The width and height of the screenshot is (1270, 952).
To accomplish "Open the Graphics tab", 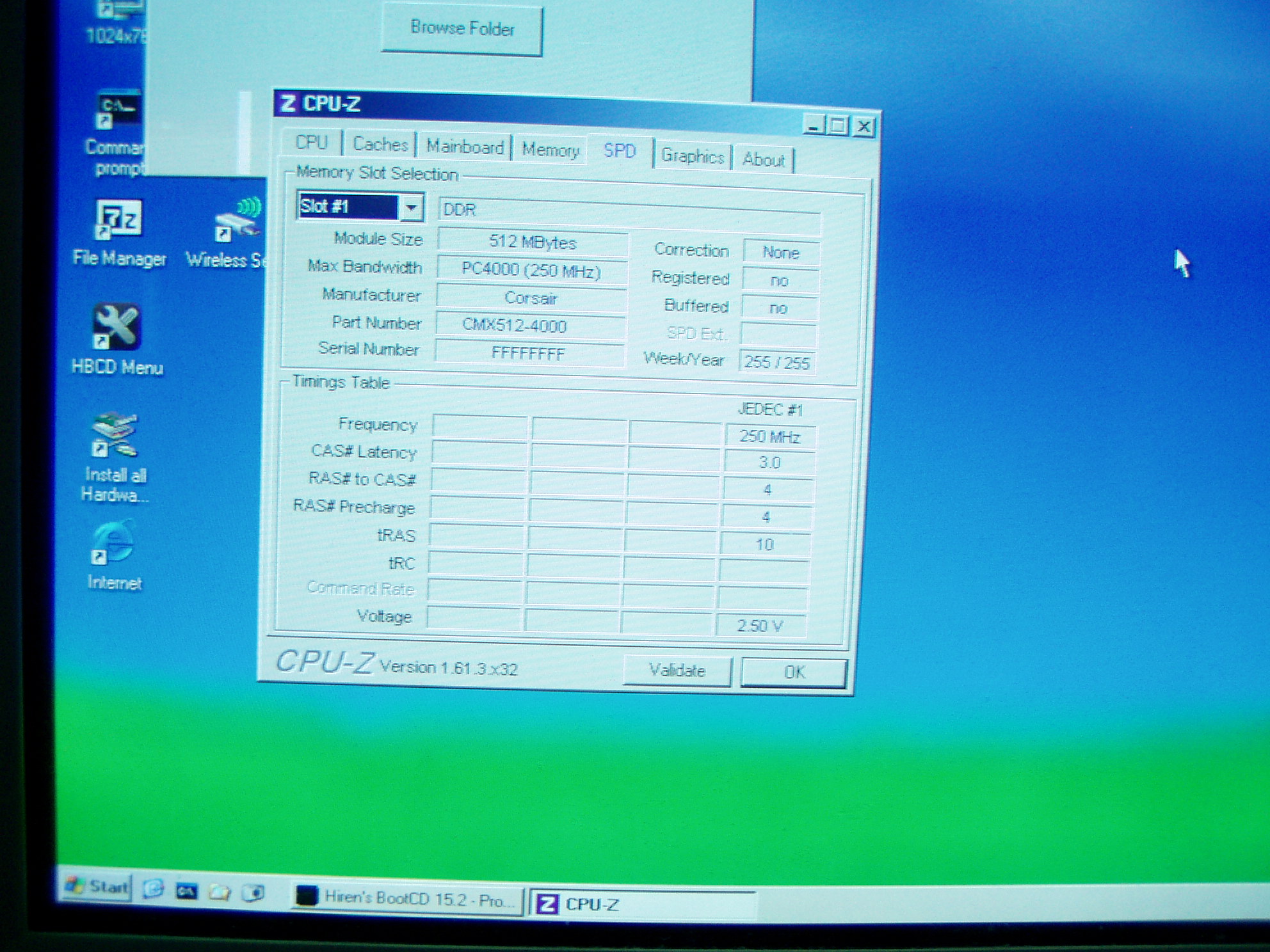I will tap(692, 156).
